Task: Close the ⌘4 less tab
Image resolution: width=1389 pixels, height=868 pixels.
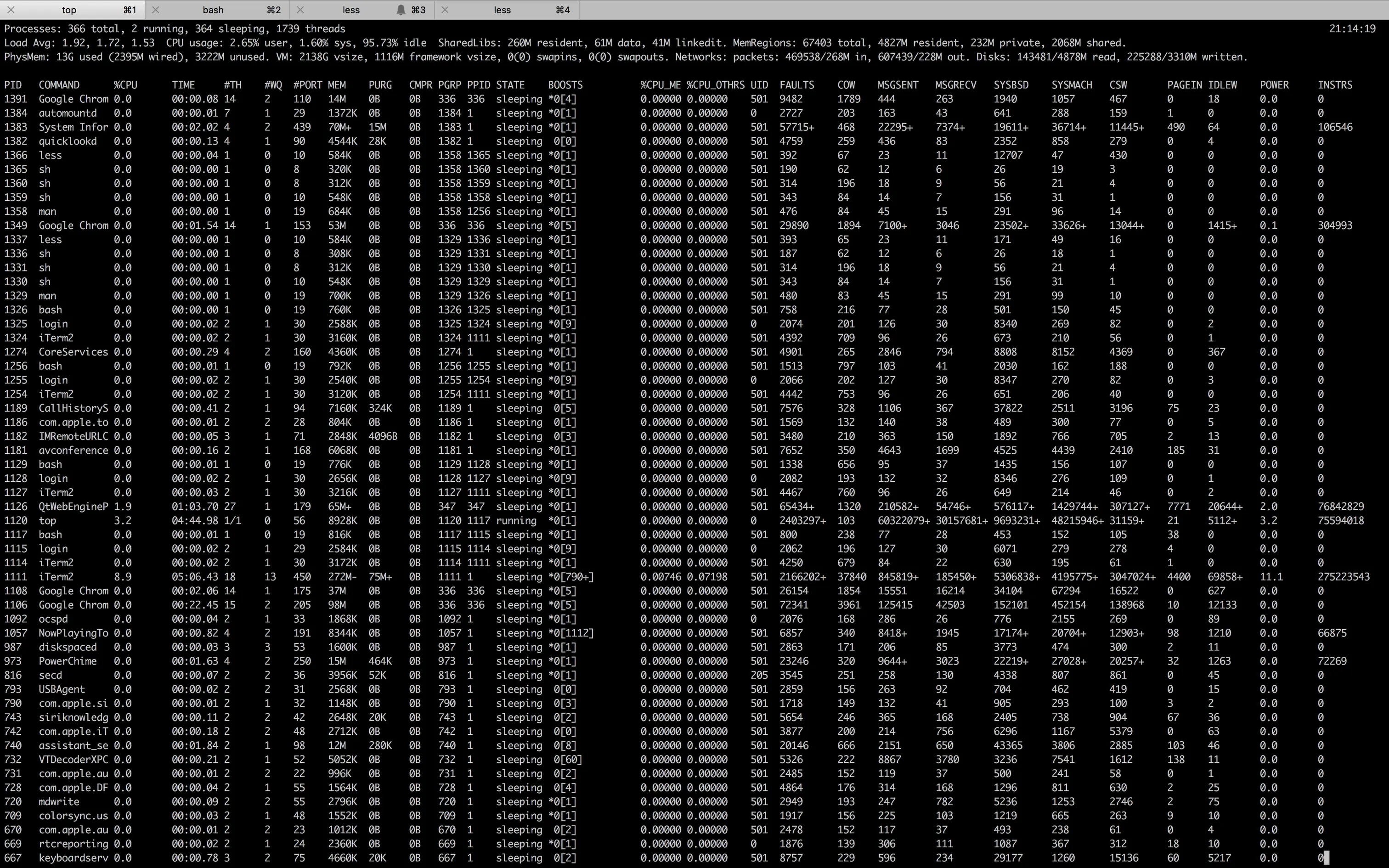Action: click(x=445, y=10)
